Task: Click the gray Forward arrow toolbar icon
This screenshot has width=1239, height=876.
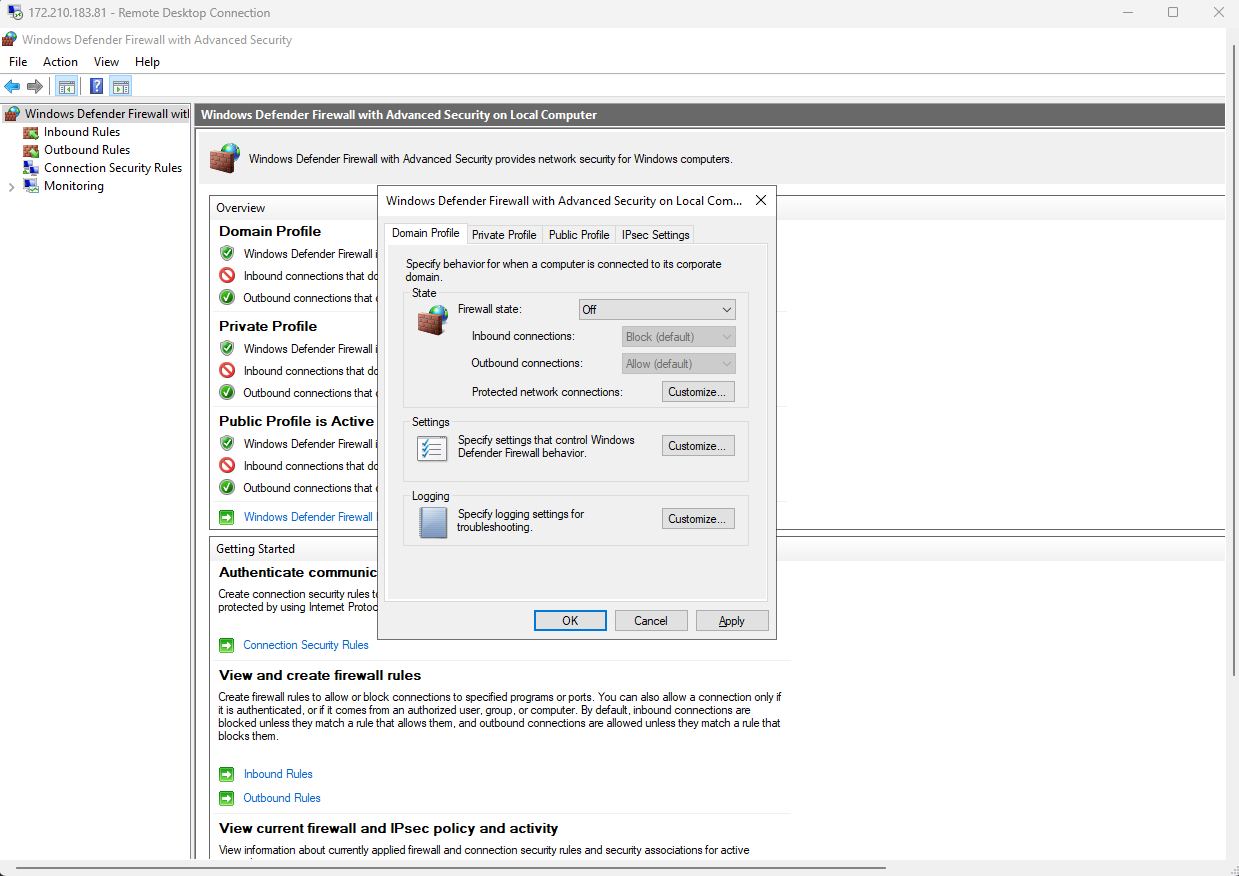Action: click(35, 86)
